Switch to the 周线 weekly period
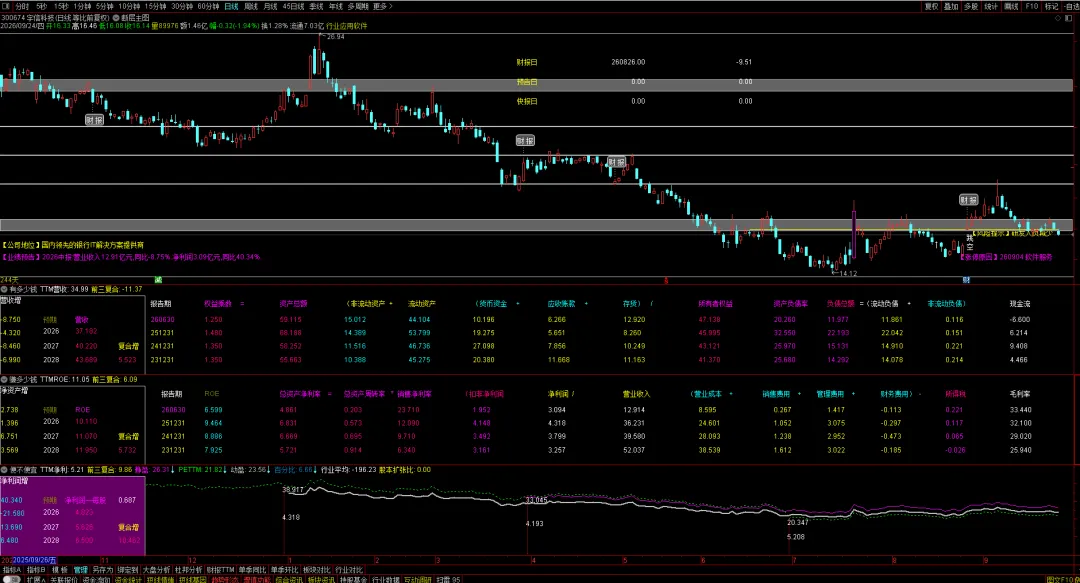 [x=251, y=6]
